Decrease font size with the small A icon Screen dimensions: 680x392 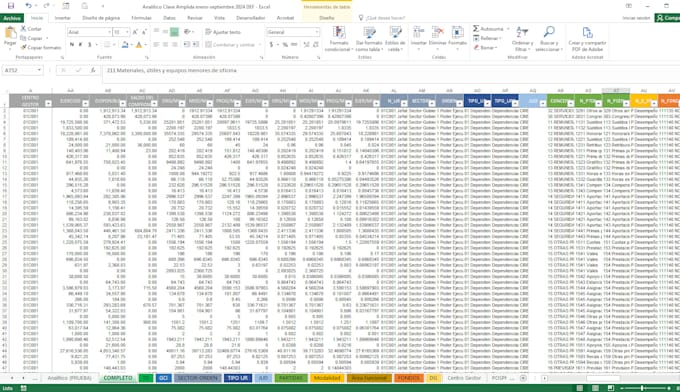click(x=144, y=32)
